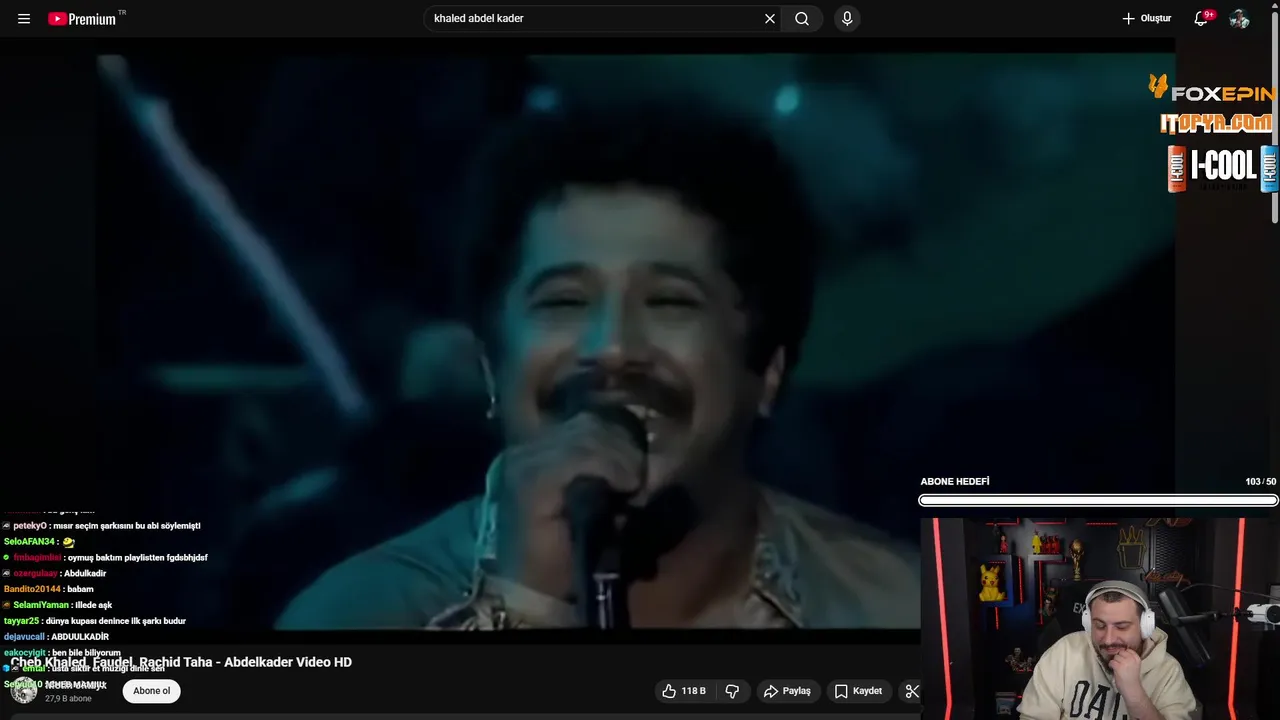Clear the search text with X icon
1280x720 pixels.
tap(770, 19)
